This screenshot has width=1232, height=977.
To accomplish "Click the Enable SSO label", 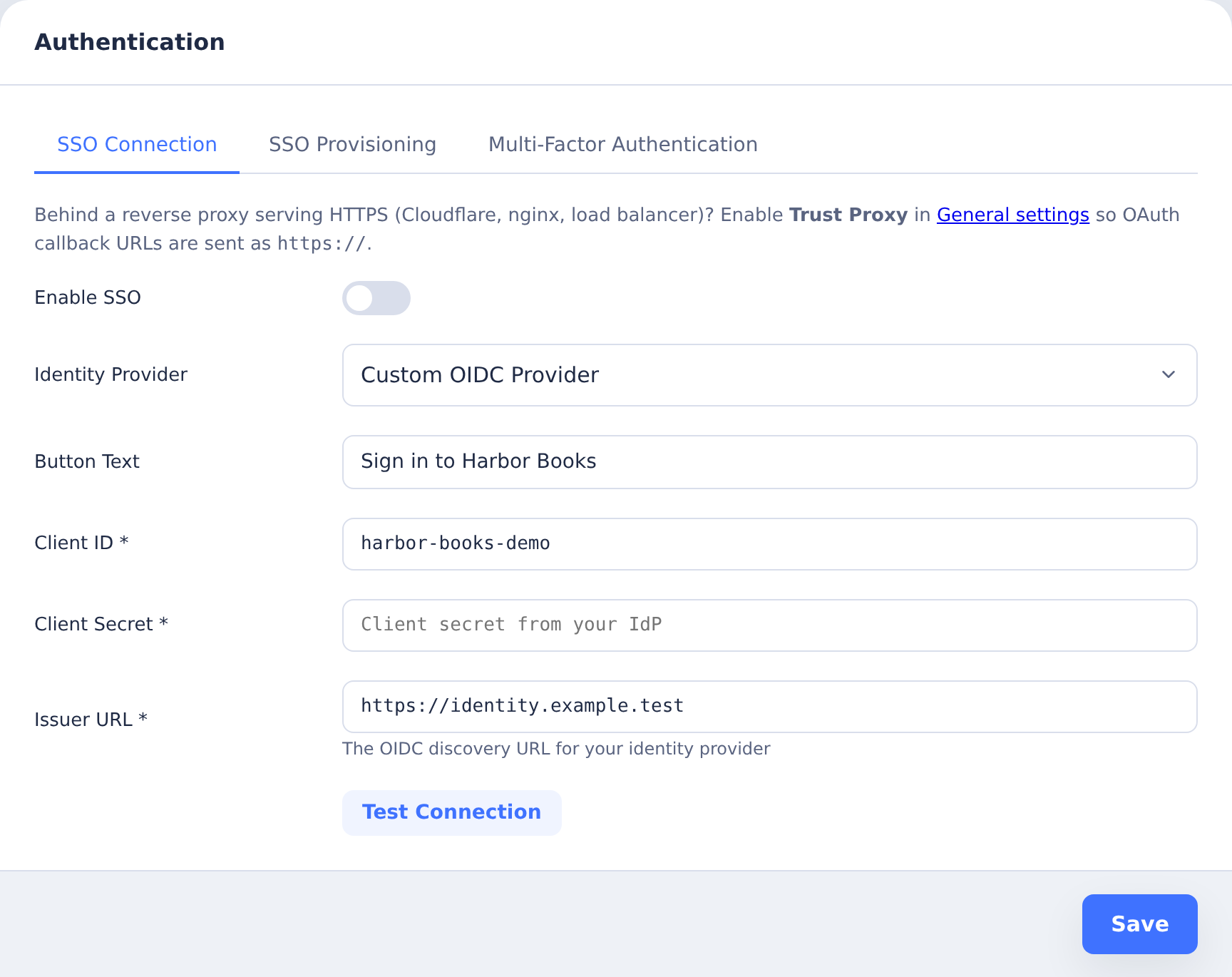I will [88, 297].
